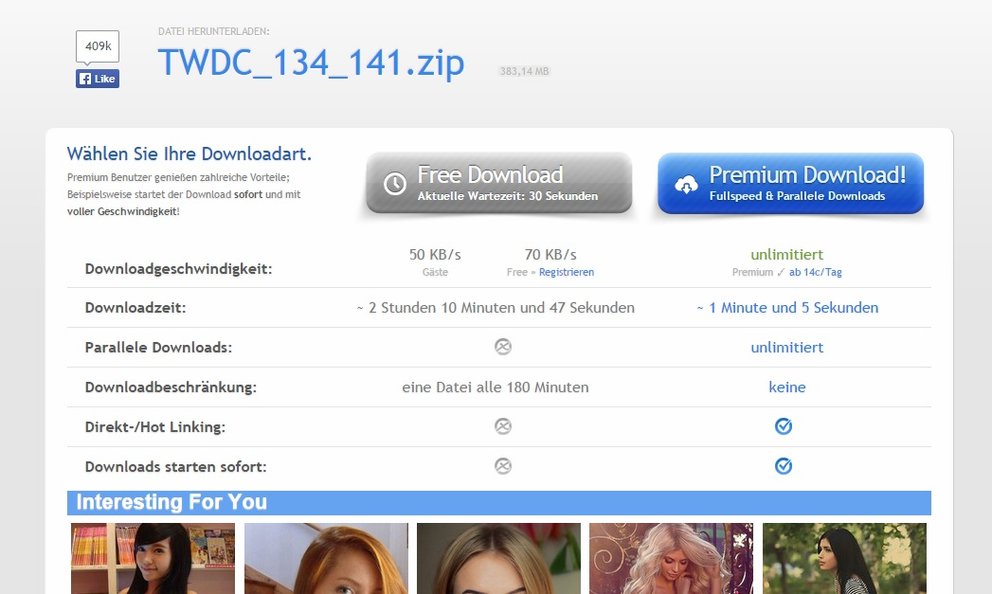Viewport: 992px width, 594px height.
Task: Click the keine value in Downloadbeschränkung row
Action: click(787, 387)
